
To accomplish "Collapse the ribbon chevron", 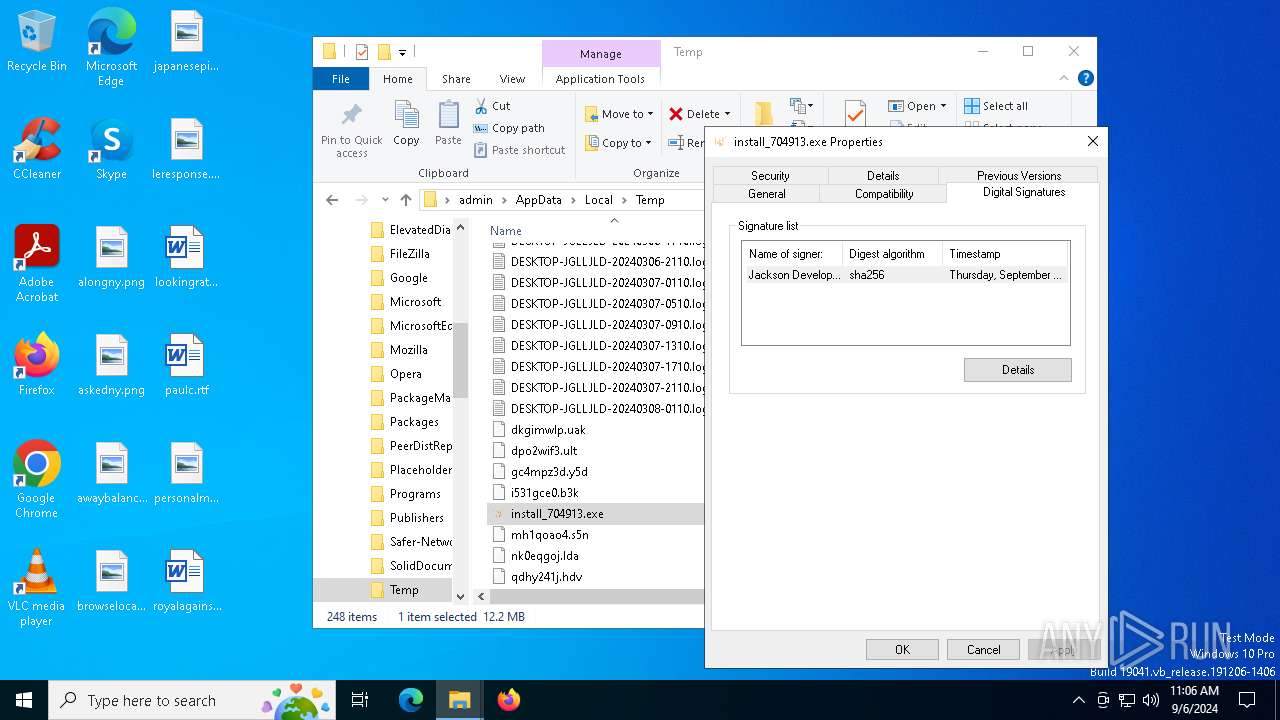I will [1064, 78].
